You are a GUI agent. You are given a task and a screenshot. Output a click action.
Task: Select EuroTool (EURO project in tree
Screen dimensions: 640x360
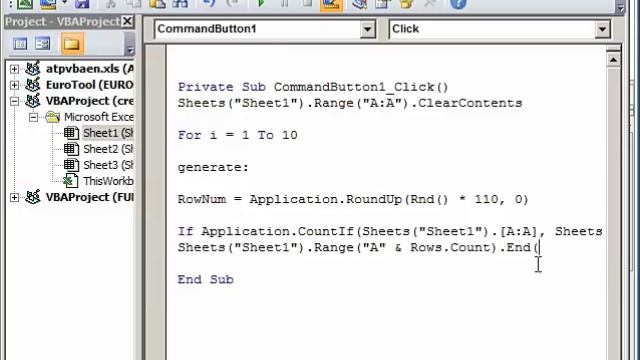[x=90, y=85]
